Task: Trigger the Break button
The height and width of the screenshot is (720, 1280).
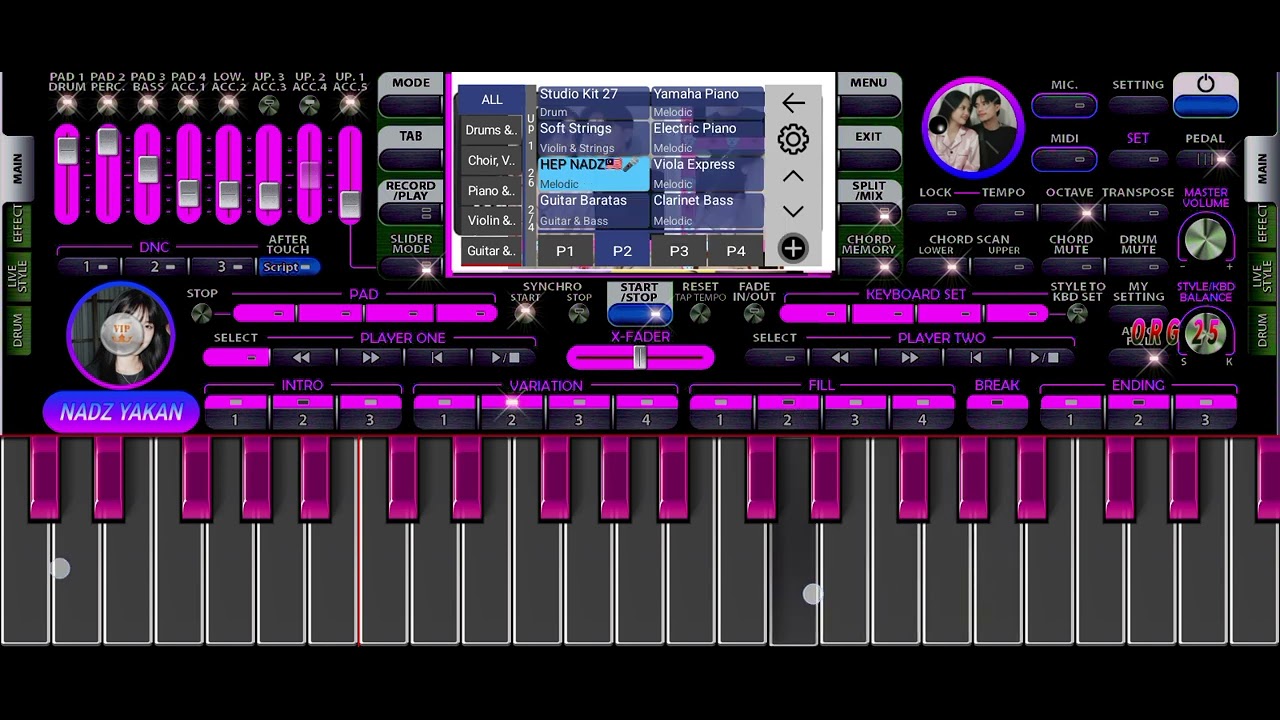Action: pos(997,412)
